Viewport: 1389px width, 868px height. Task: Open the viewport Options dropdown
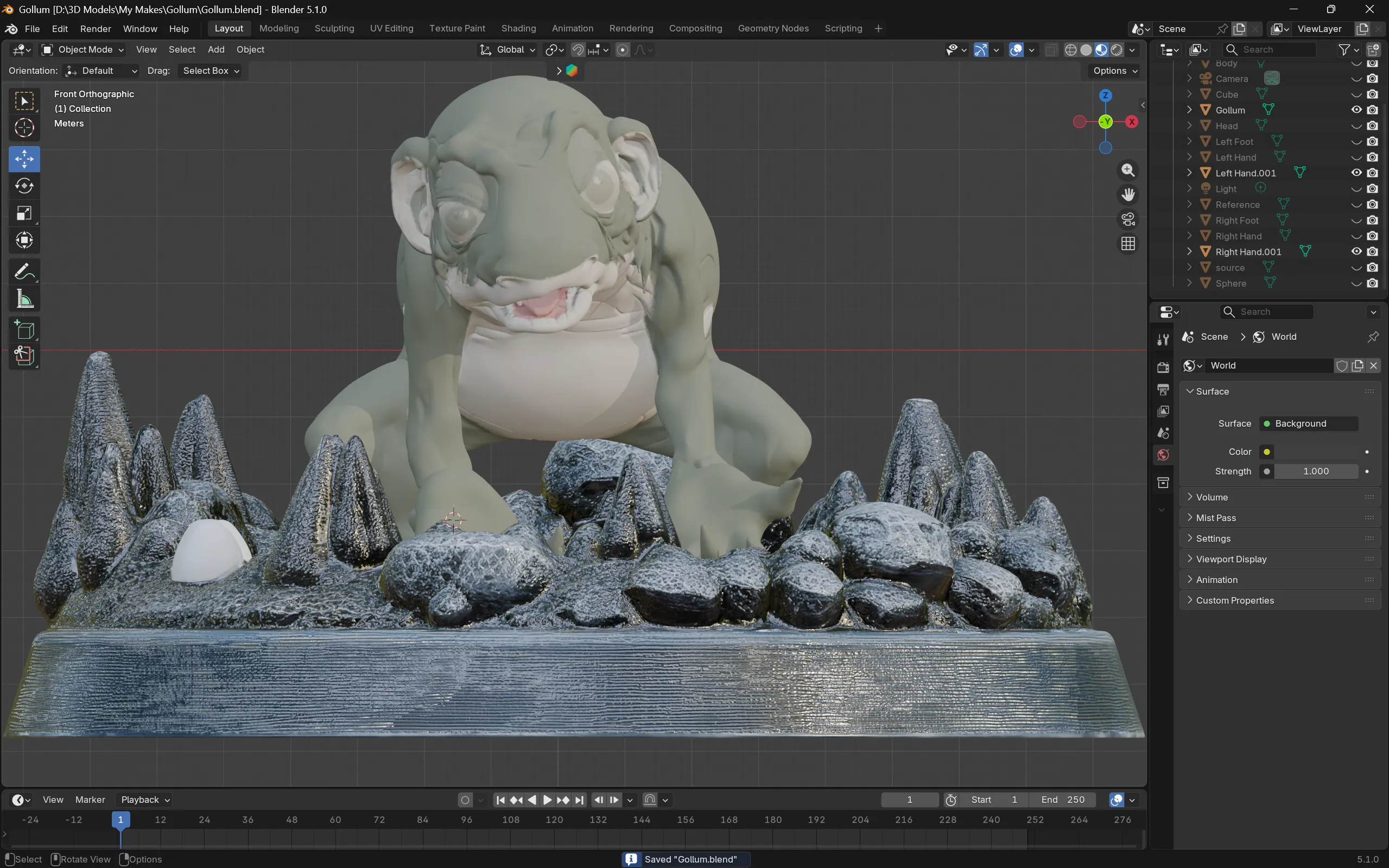(x=1115, y=71)
